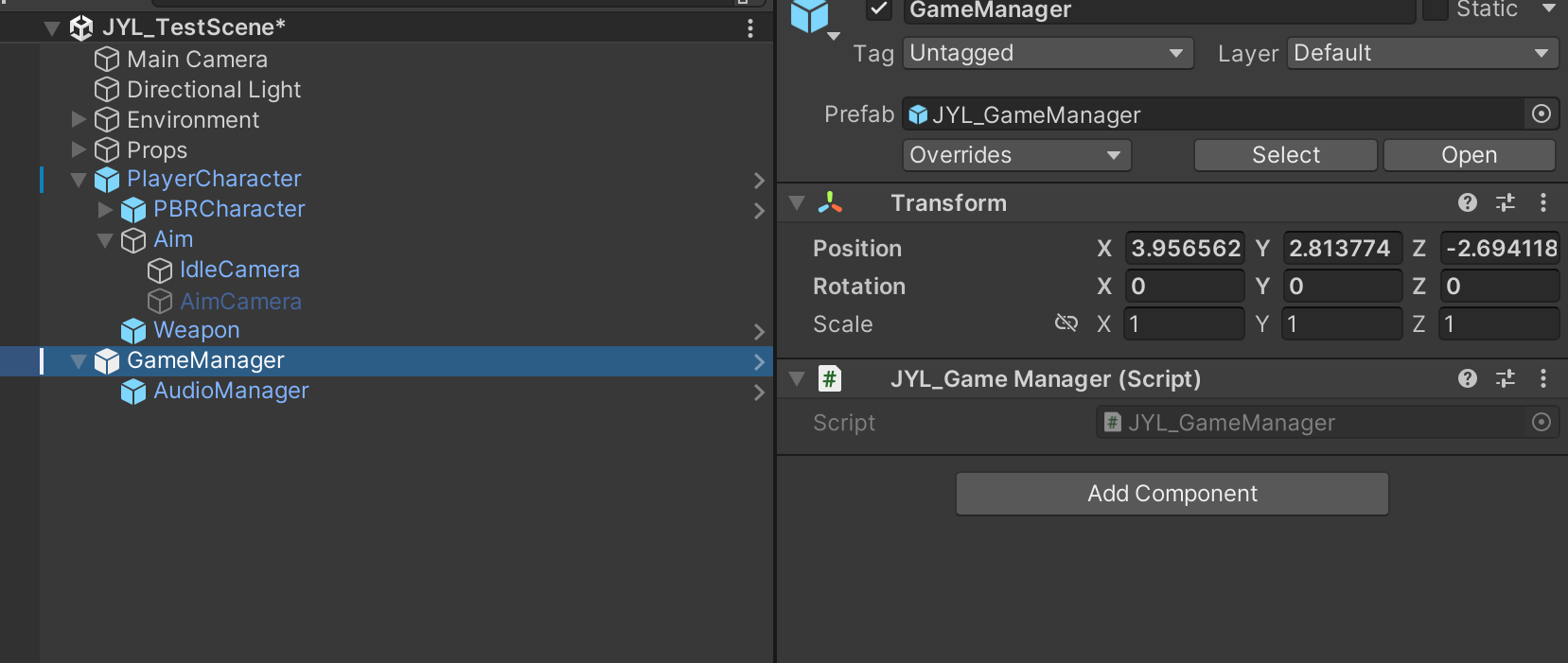This screenshot has width=1568, height=663.
Task: Open the Layer dropdown showing Default
Action: click(x=1422, y=53)
